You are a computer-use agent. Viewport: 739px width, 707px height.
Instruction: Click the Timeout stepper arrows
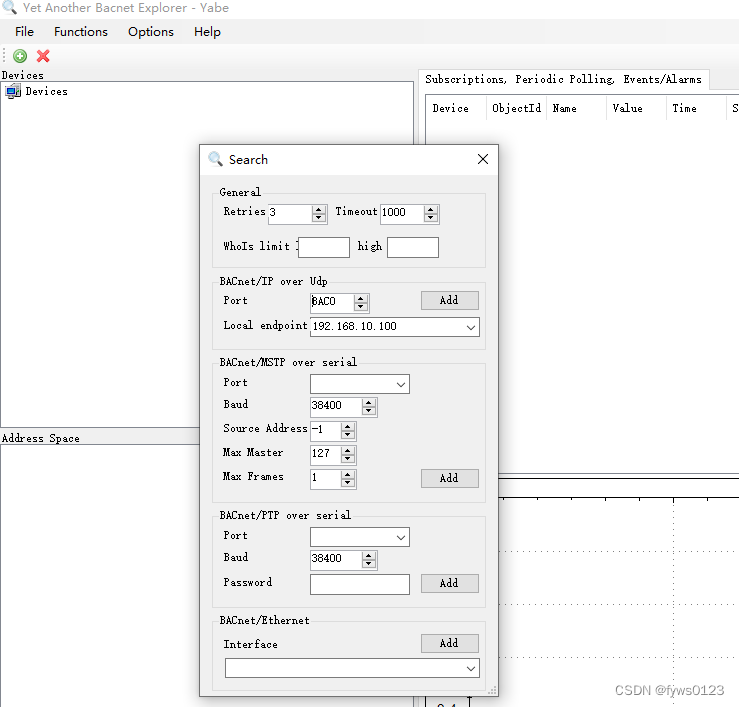[x=430, y=214]
